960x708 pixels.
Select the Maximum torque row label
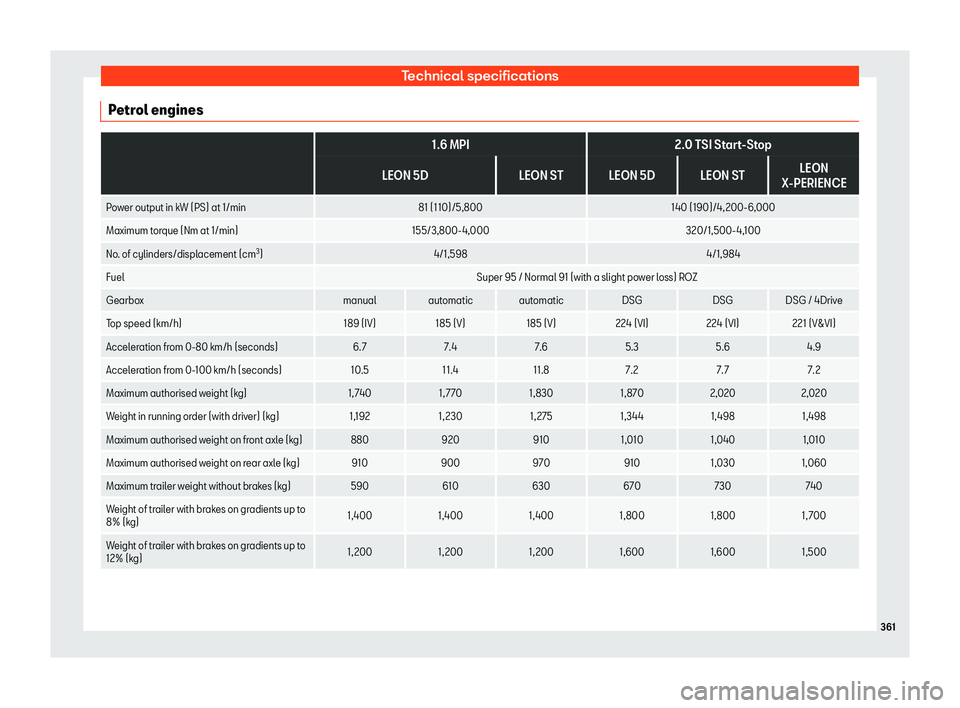[x=171, y=230]
